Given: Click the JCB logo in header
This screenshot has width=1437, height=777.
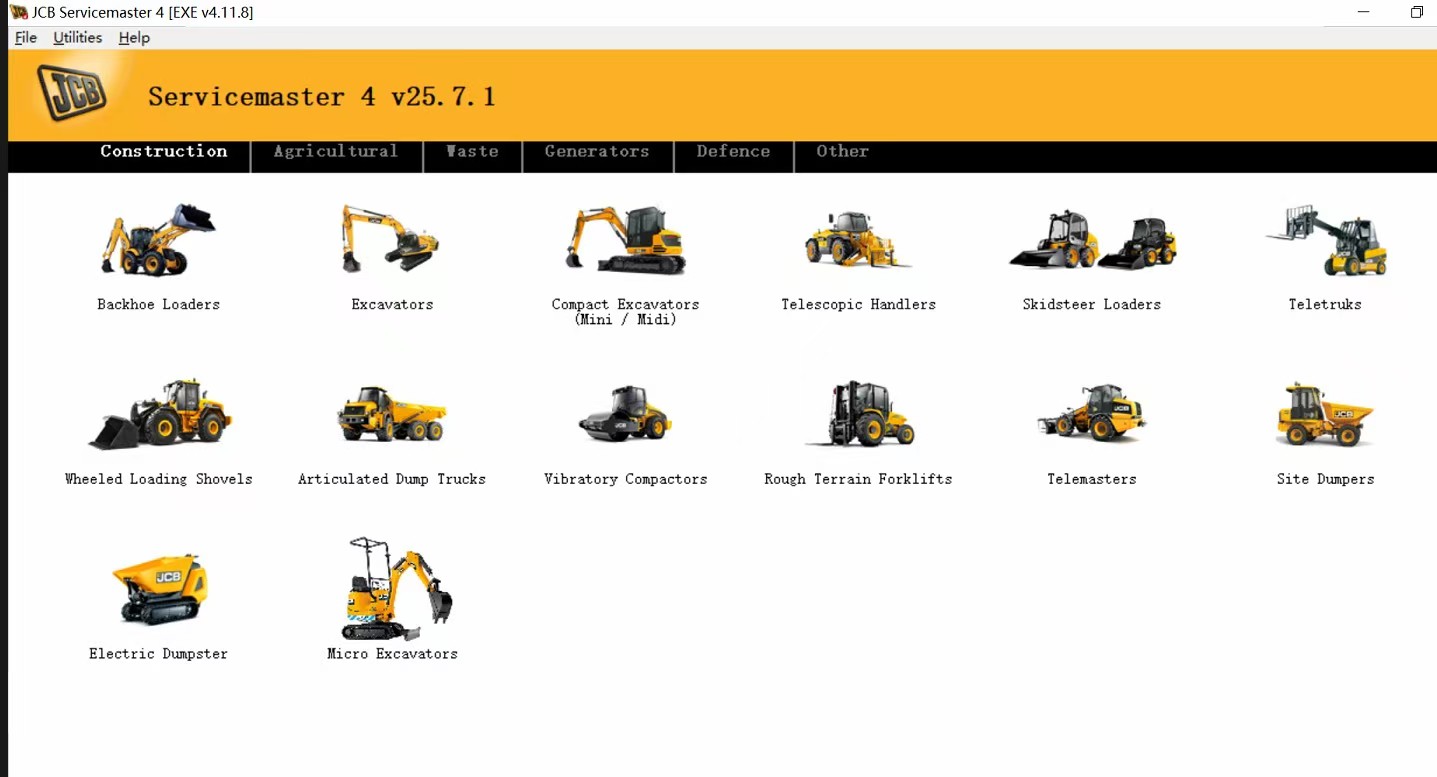Looking at the screenshot, I should pos(71,93).
